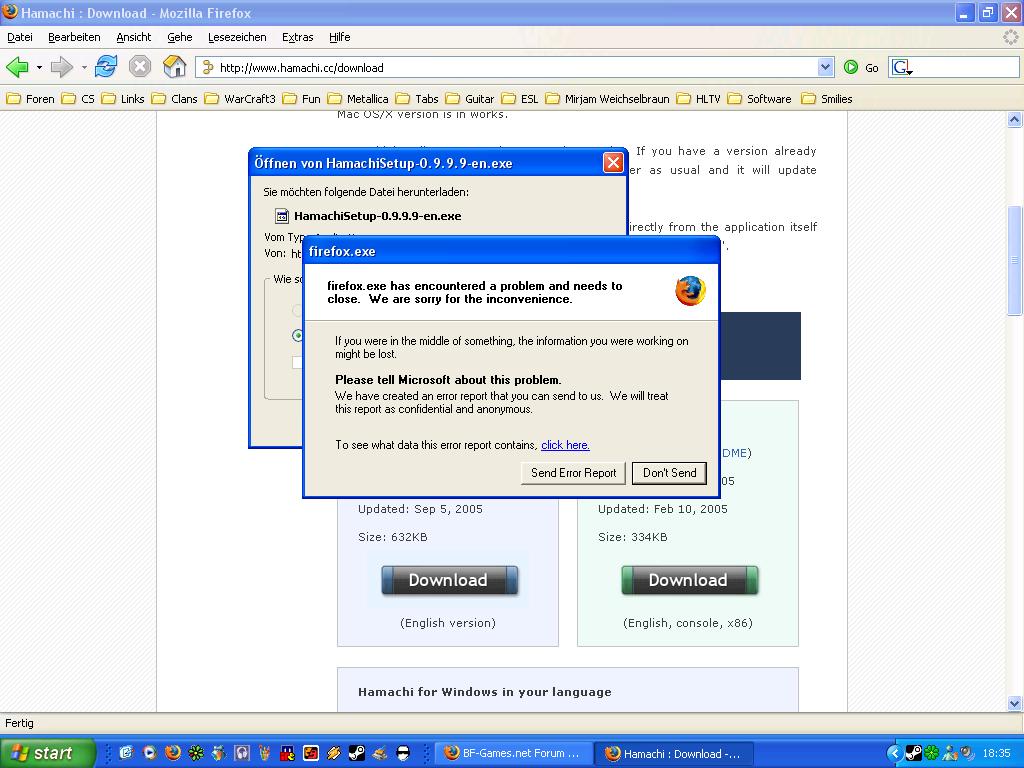Click the Windows start button
This screenshot has height=768, width=1024.
coord(46,753)
